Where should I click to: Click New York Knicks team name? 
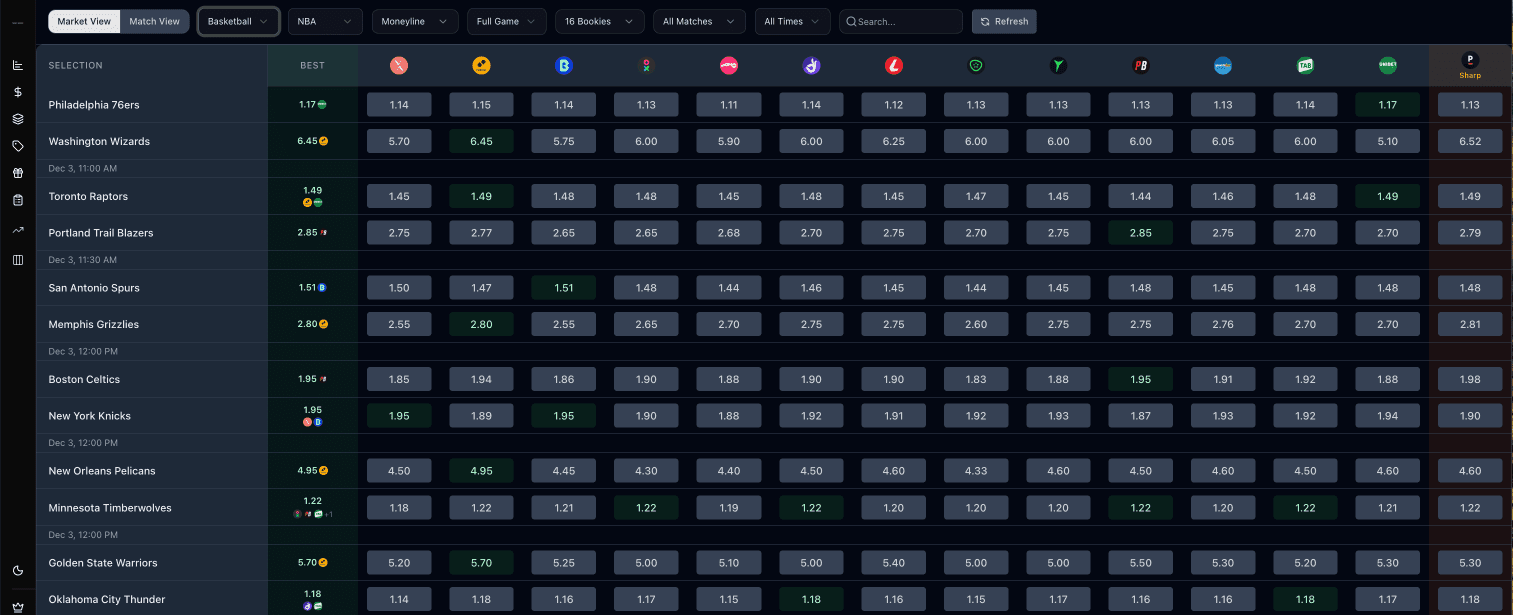point(90,416)
